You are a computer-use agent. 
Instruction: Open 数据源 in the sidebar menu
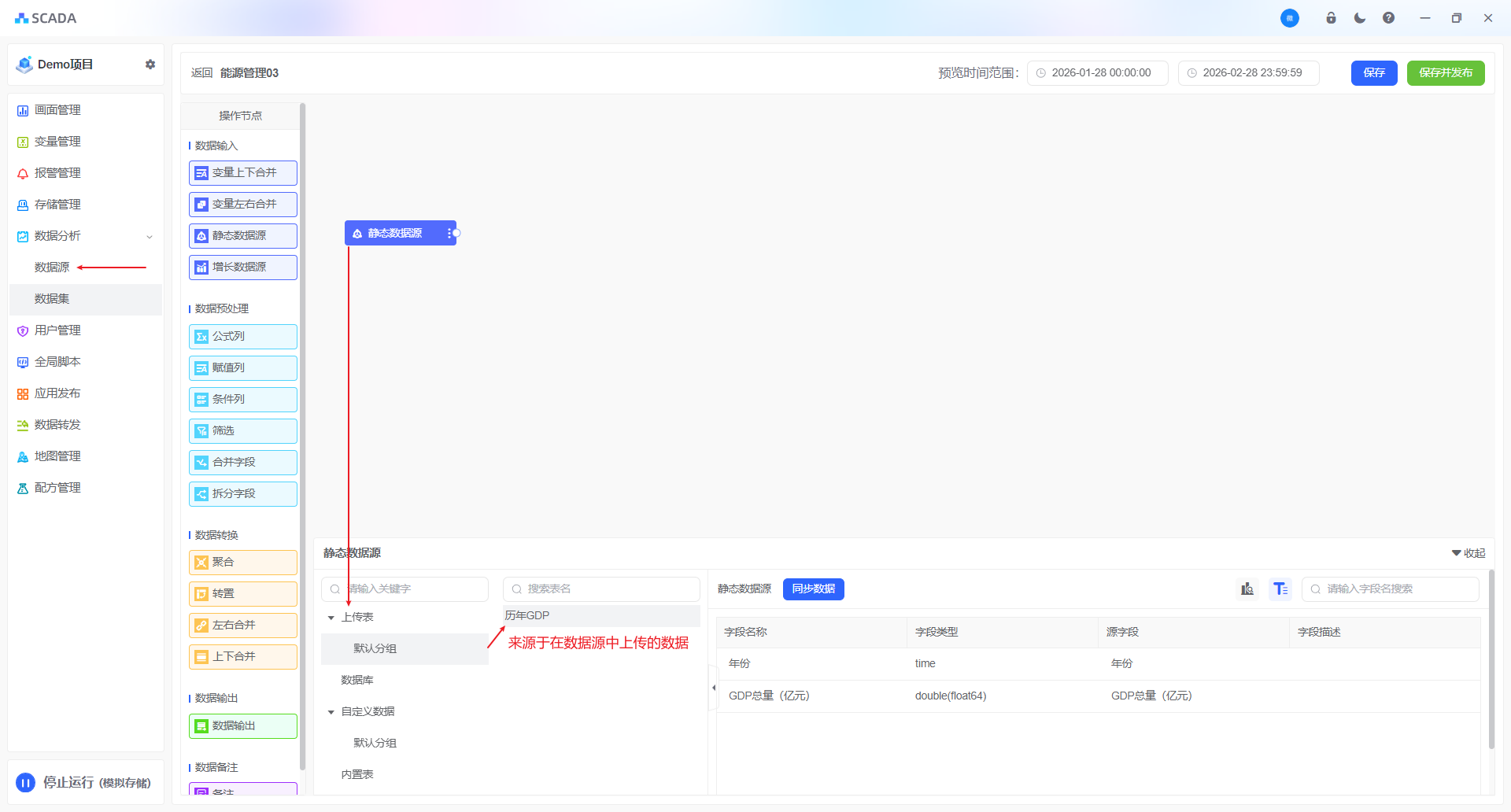[x=52, y=268]
